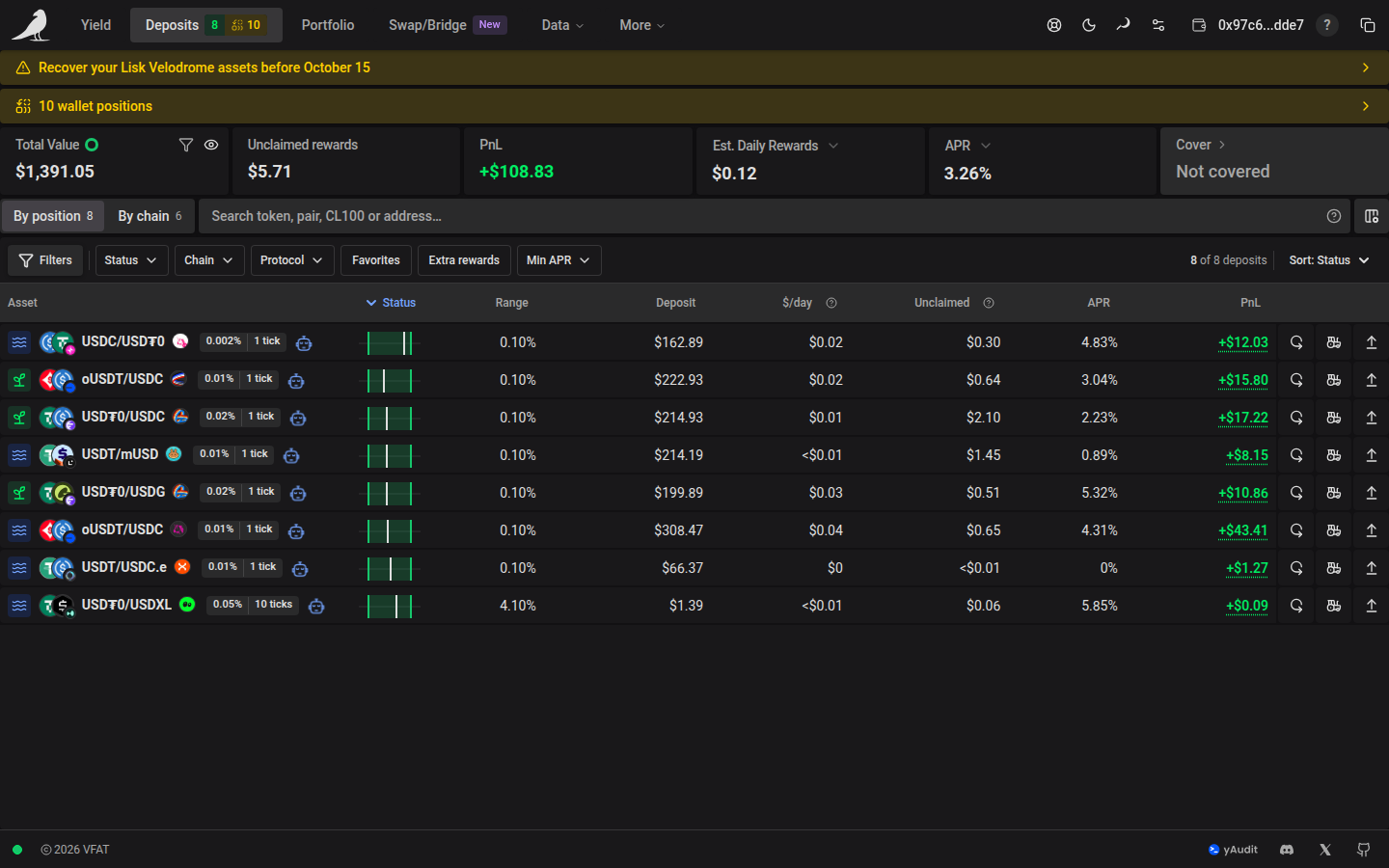Click the question mark help button
This screenshot has width=1389, height=868.
coord(1327,25)
